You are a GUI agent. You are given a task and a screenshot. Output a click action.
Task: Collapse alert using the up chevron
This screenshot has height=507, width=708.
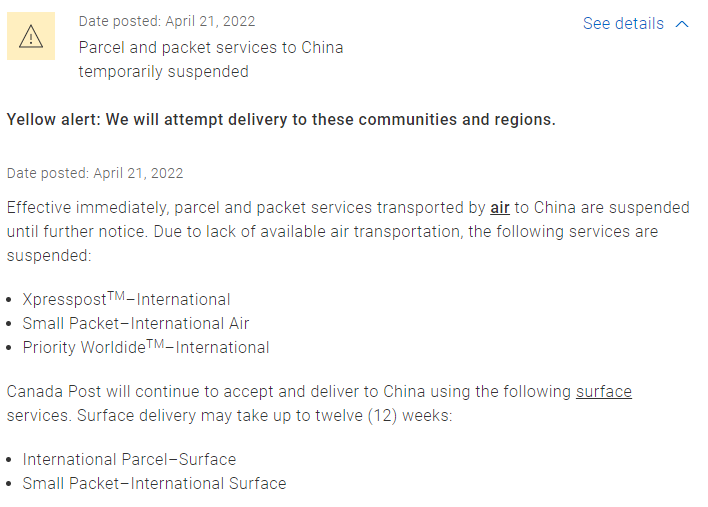(x=682, y=24)
